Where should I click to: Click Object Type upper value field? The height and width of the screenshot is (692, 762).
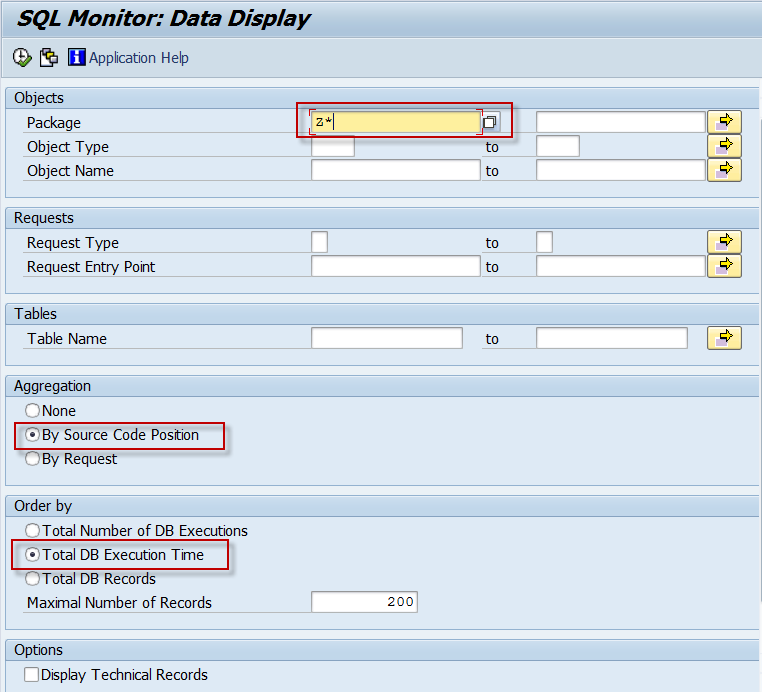(558, 146)
